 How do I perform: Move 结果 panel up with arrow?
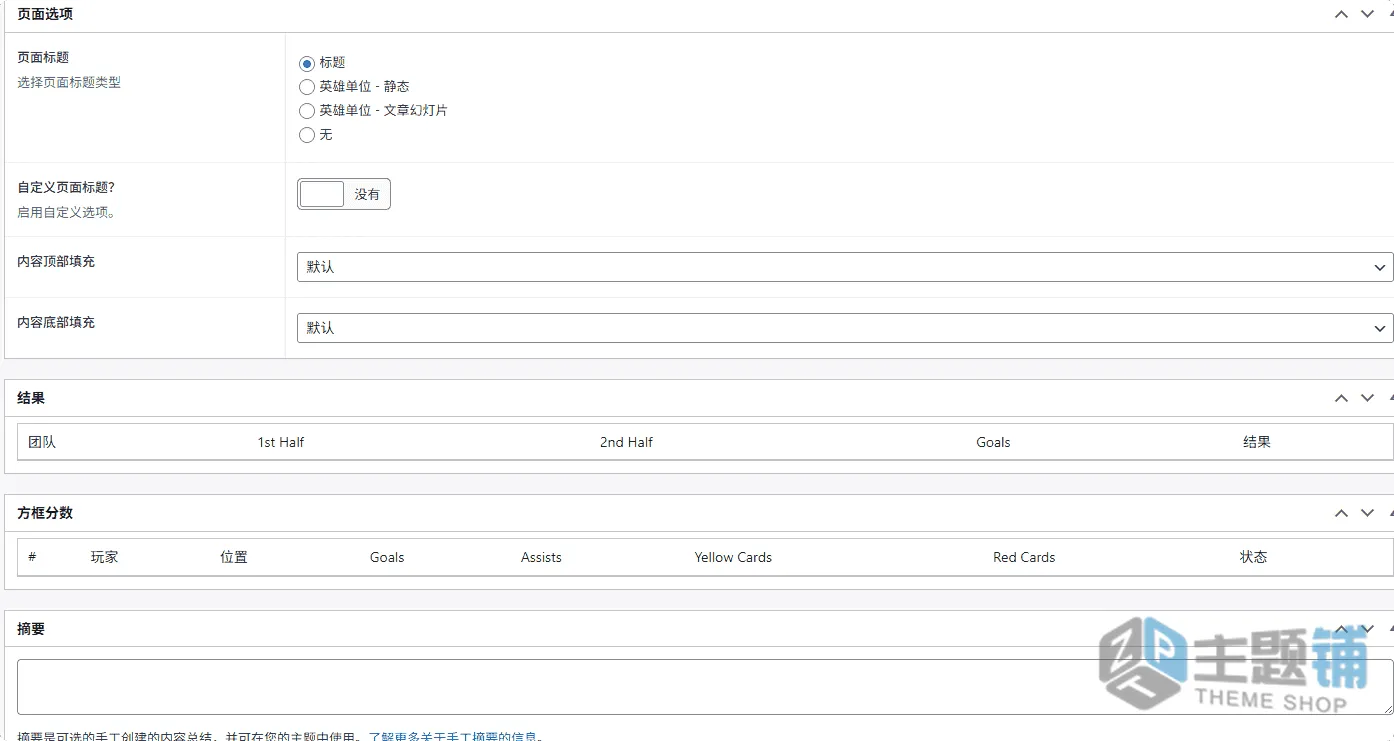point(1341,398)
